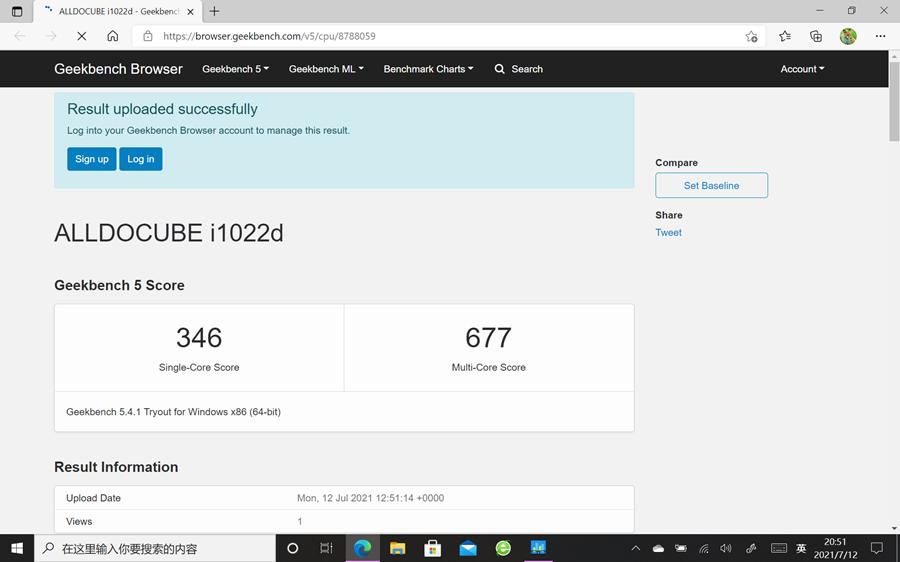Click the Set Baseline button
900x562 pixels.
[x=711, y=185]
